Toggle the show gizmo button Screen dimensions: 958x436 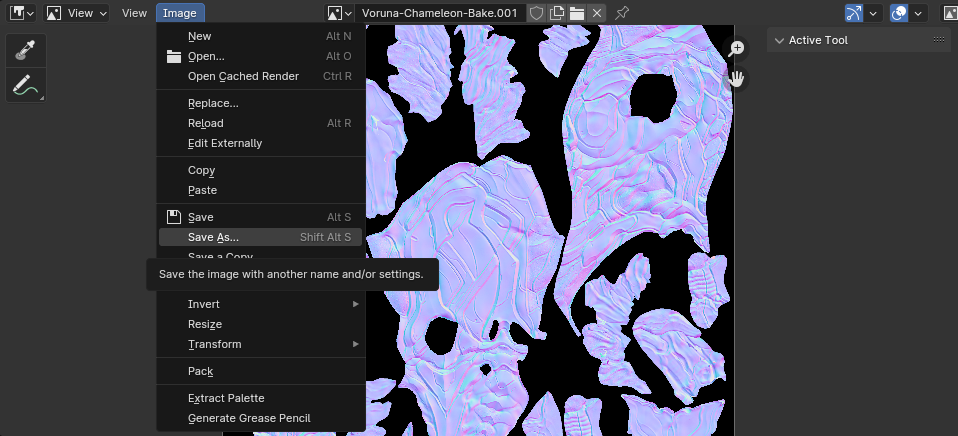853,13
